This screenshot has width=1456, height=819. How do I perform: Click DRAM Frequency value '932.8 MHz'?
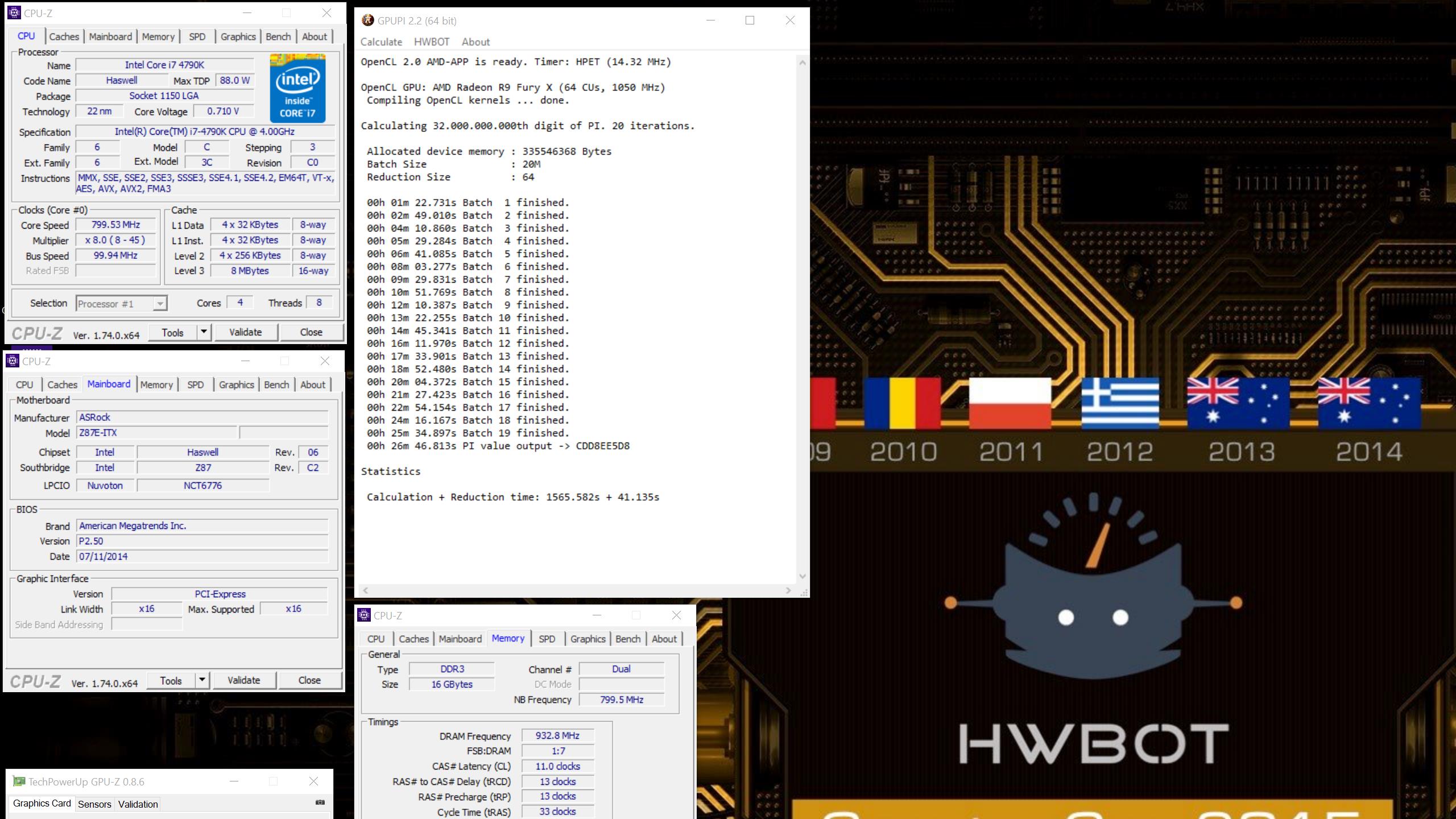tap(557, 735)
